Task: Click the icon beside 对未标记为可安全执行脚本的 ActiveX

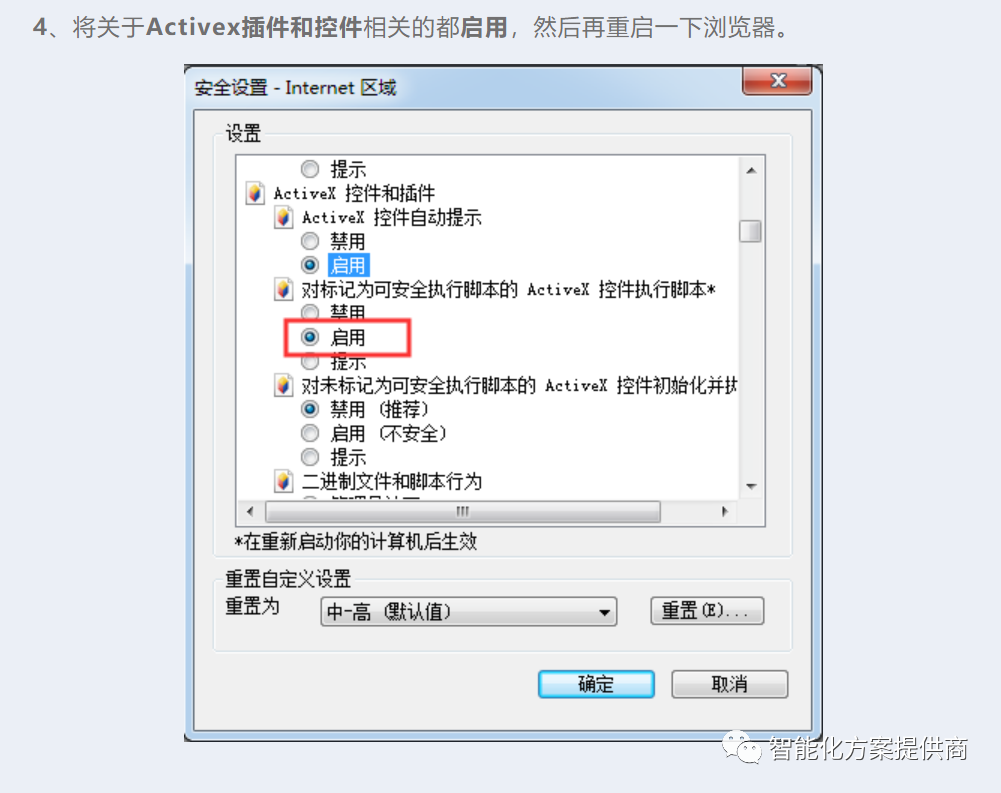Action: tap(283, 385)
